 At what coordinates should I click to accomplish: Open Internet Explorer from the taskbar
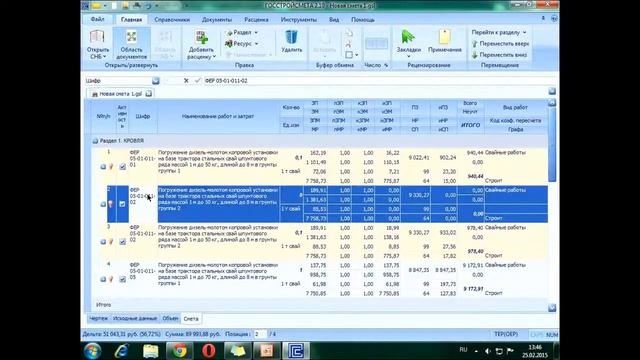tap(121, 351)
